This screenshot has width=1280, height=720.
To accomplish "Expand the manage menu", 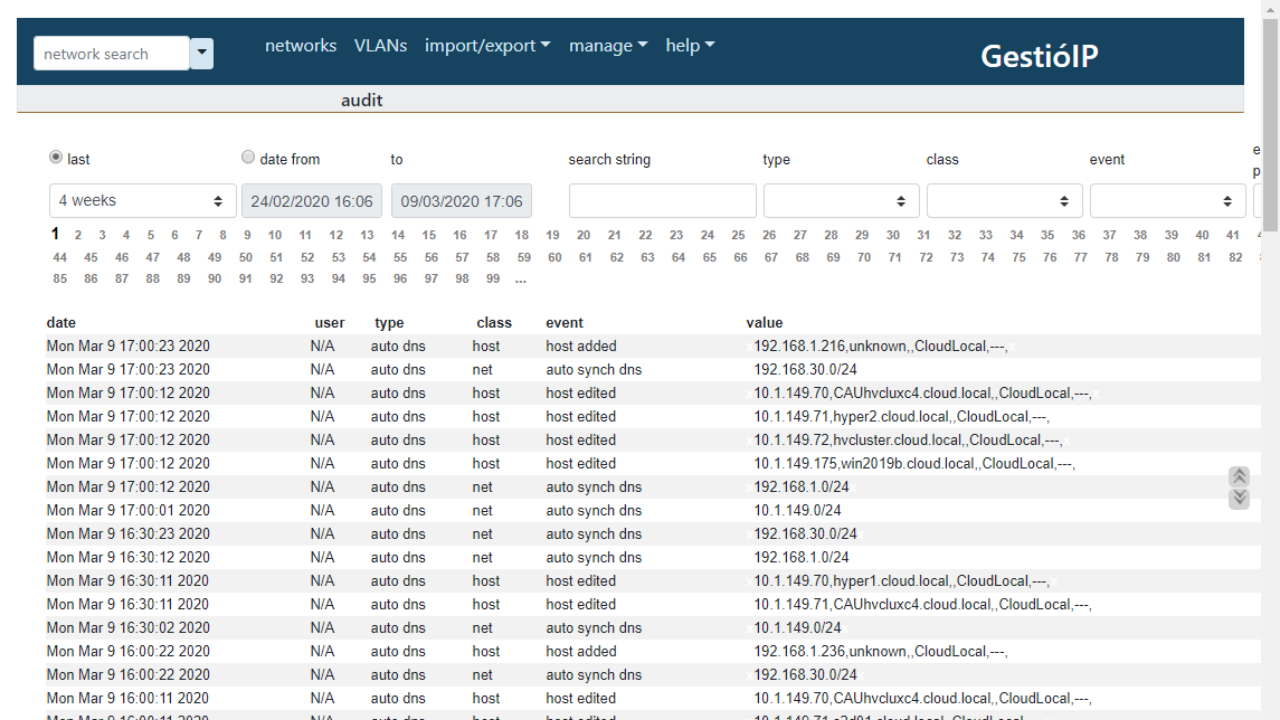I will pos(608,45).
